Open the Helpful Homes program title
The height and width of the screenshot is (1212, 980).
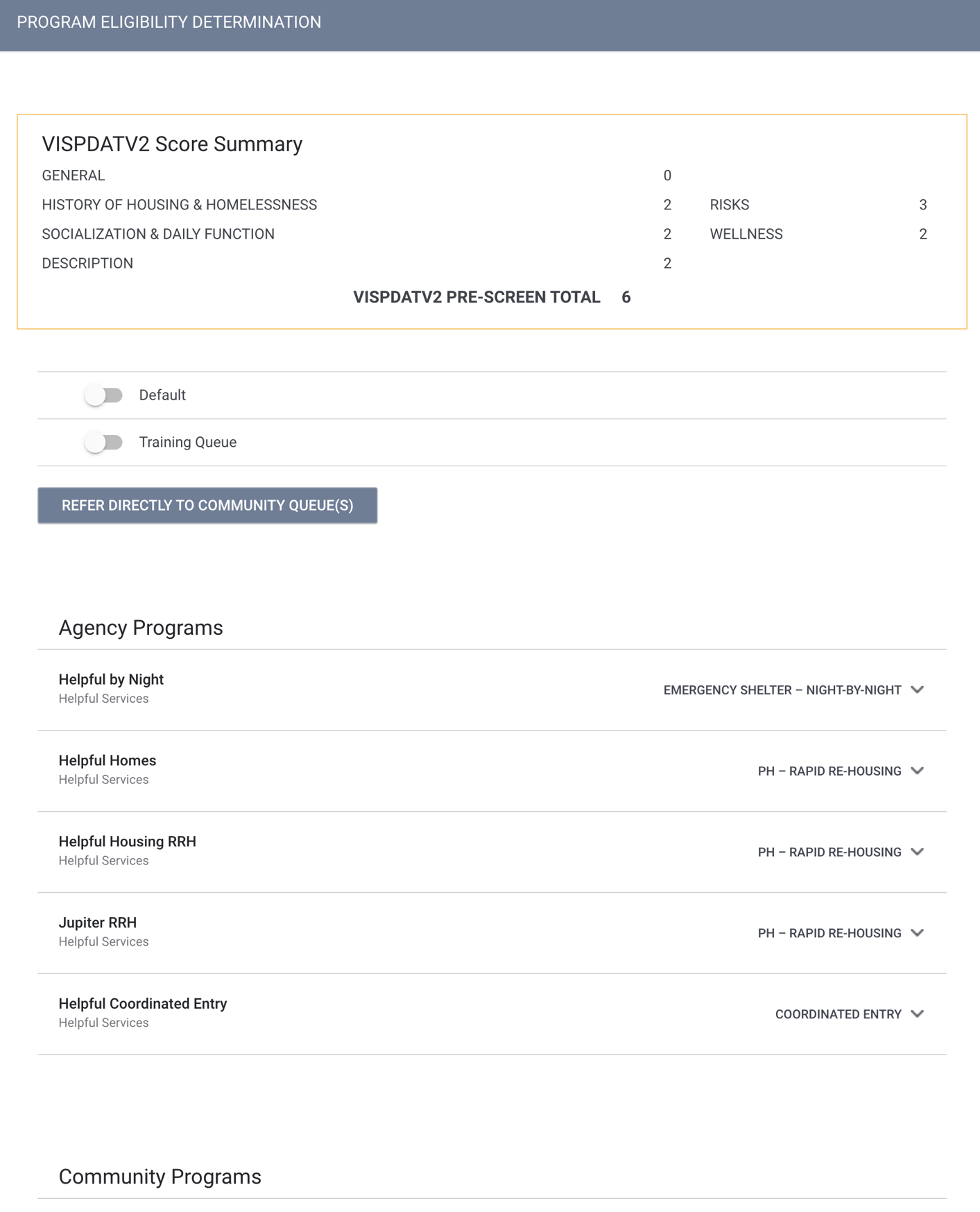click(108, 761)
